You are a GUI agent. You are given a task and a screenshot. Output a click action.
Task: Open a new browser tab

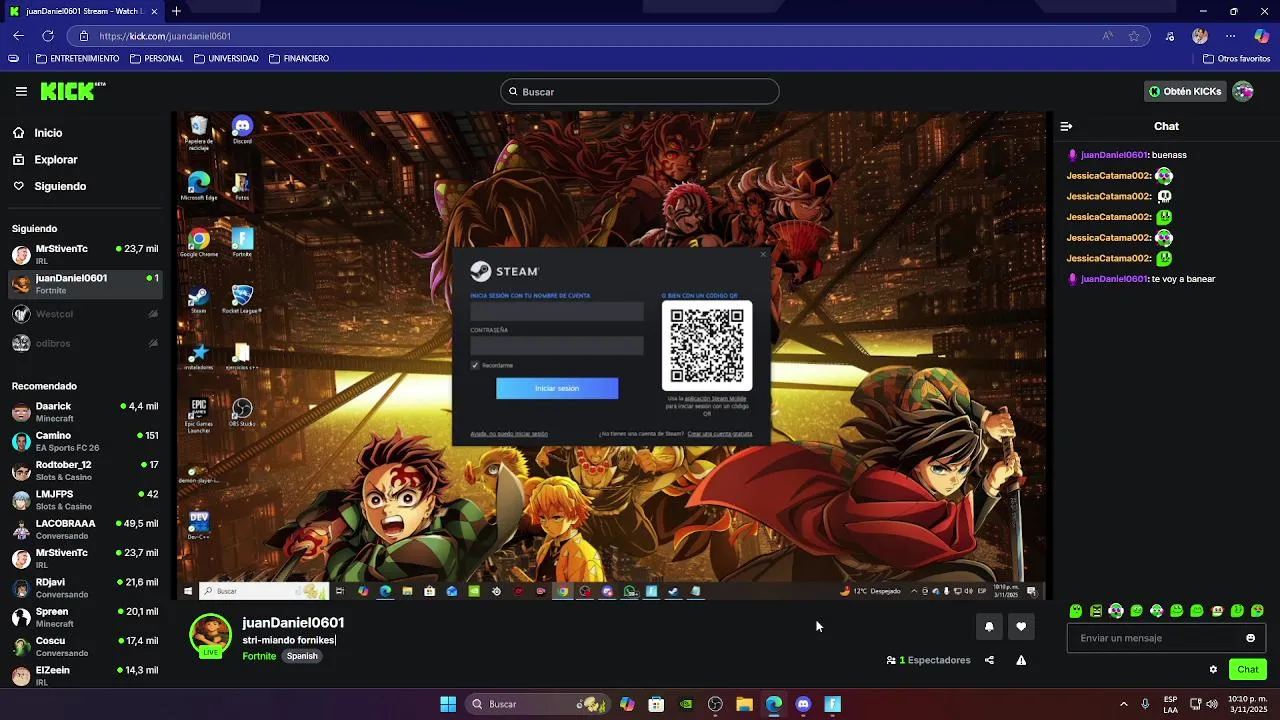coord(176,11)
